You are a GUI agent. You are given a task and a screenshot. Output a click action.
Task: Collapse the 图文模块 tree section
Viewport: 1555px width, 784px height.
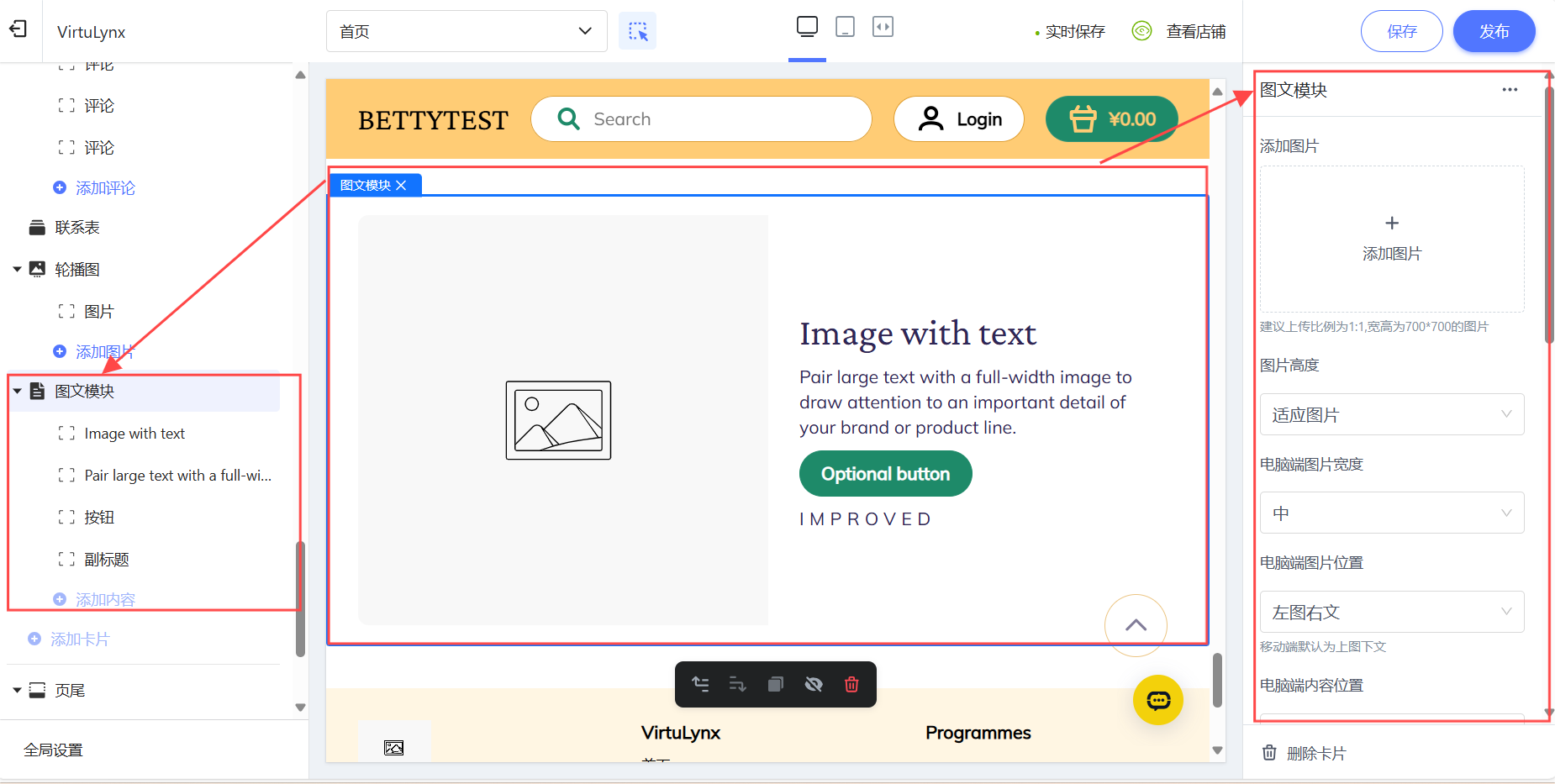point(17,391)
